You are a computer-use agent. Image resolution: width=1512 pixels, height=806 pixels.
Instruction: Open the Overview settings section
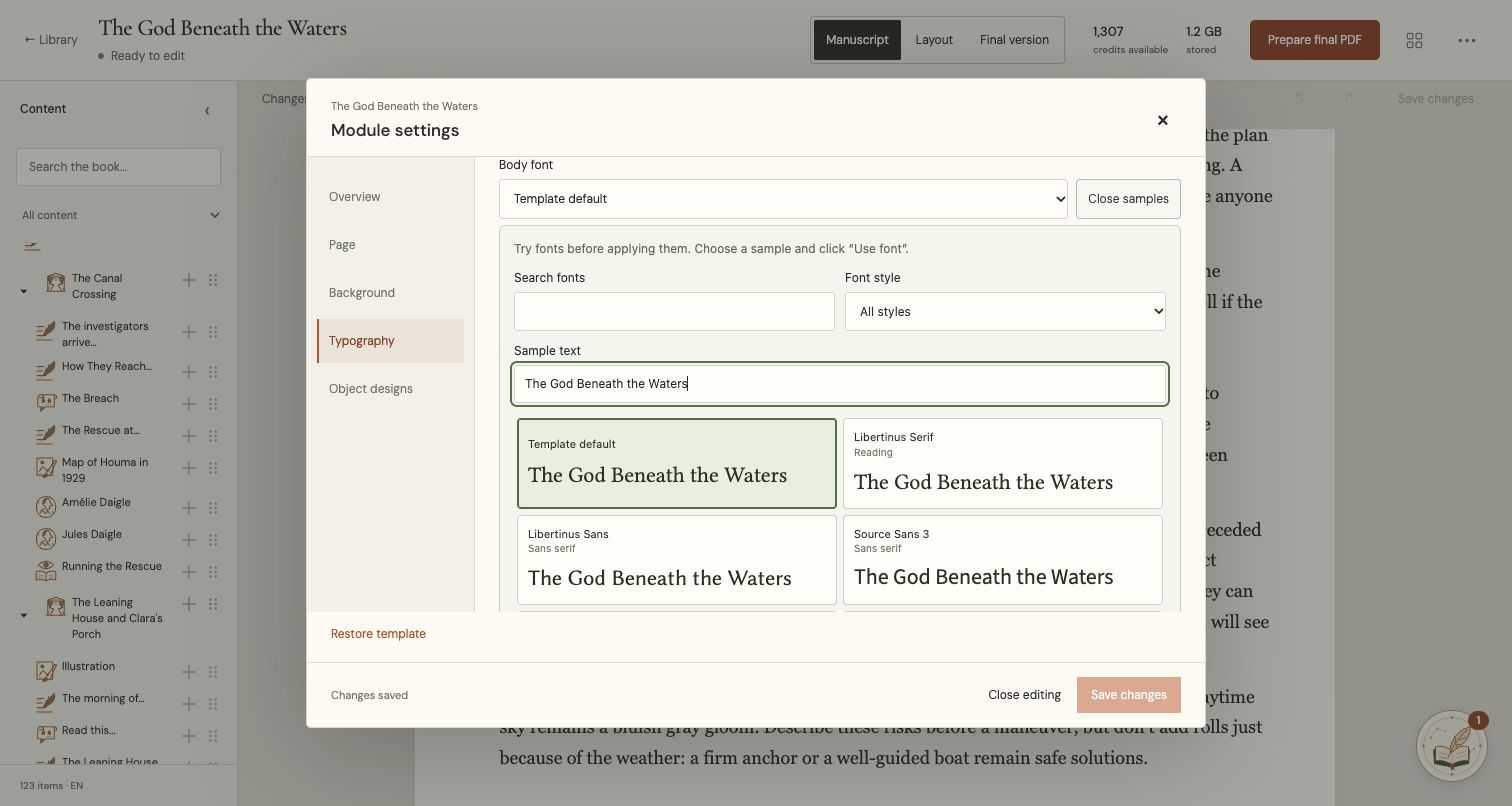coord(390,197)
